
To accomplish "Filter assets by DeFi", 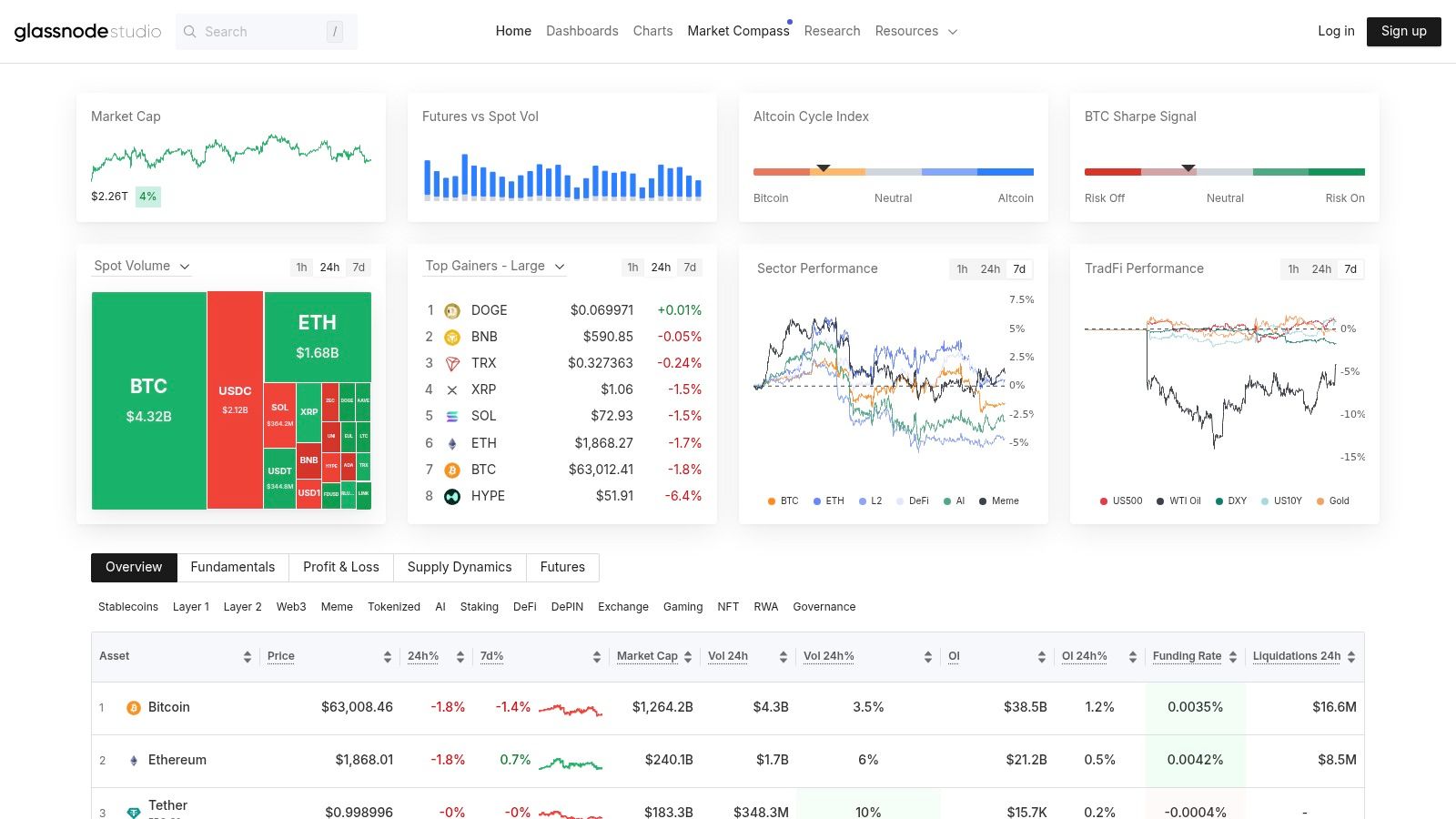I will coord(525,607).
